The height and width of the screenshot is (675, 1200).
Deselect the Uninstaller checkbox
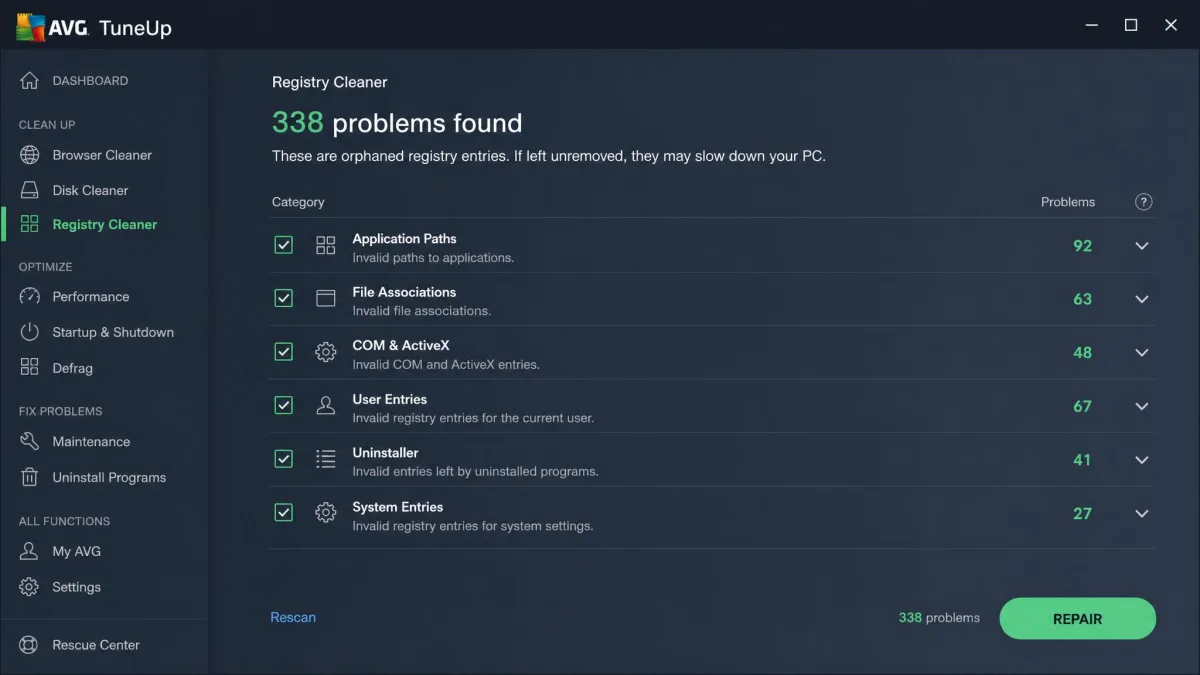284,459
